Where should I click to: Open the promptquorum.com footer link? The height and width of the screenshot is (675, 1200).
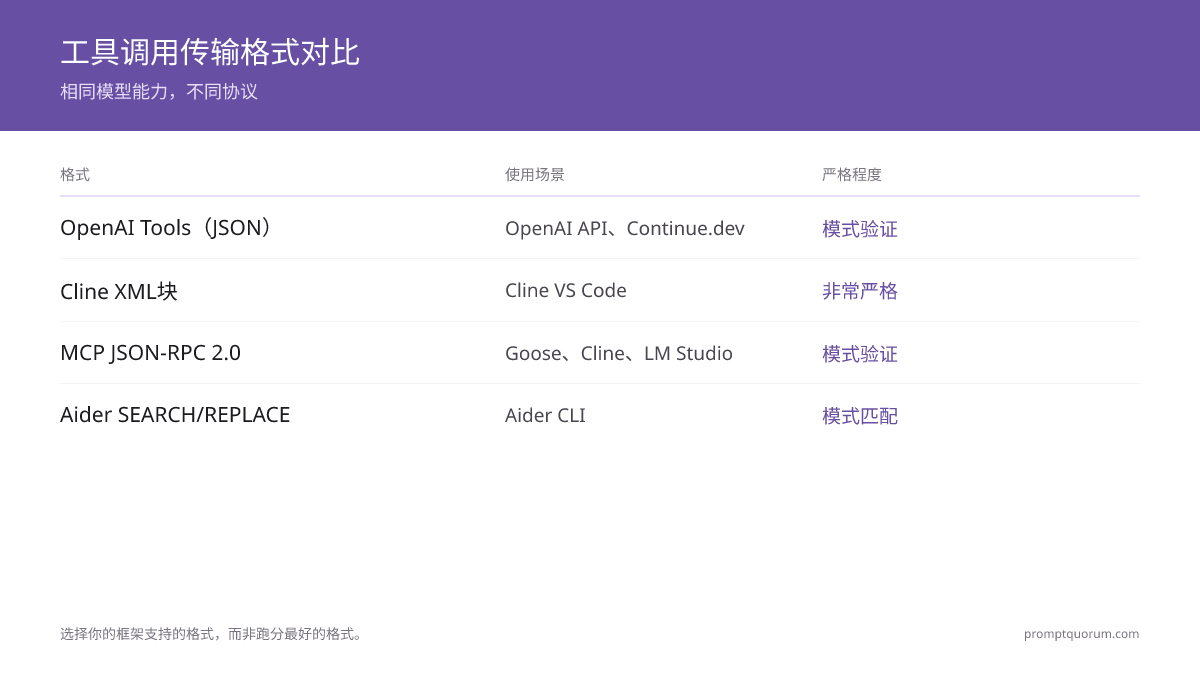point(1081,634)
